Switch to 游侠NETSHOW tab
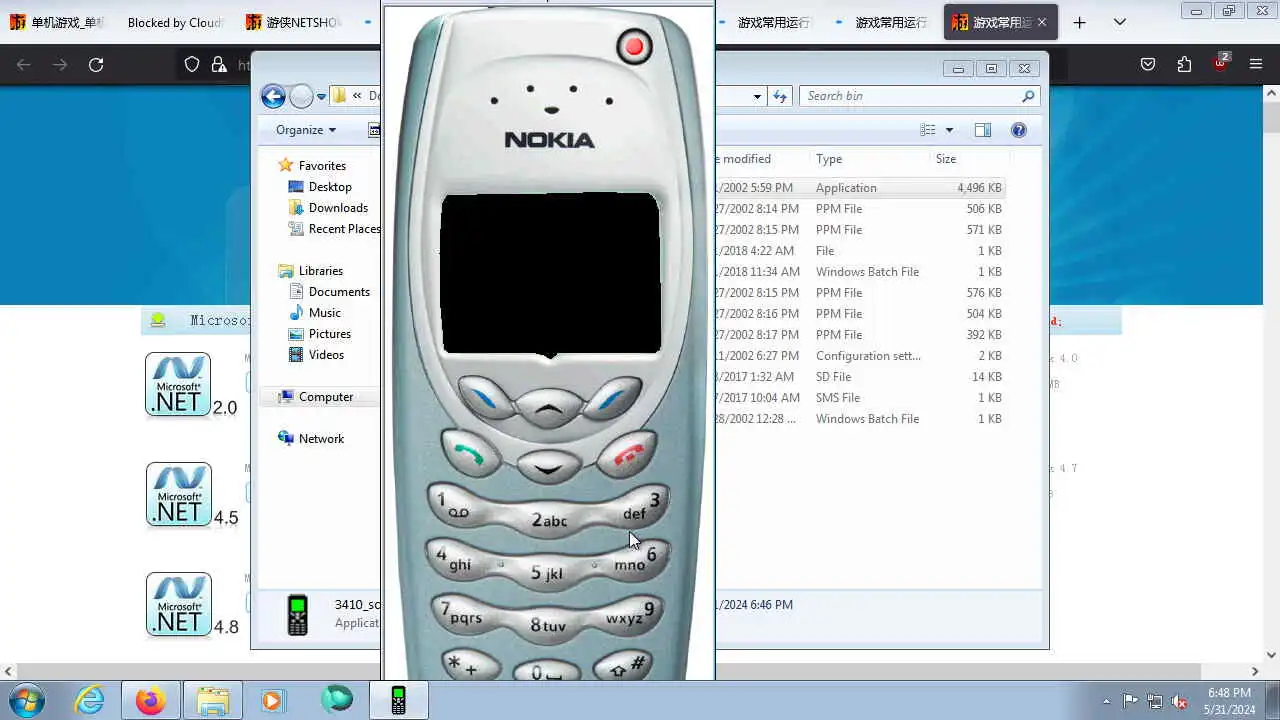This screenshot has width=1280, height=720. [x=293, y=22]
